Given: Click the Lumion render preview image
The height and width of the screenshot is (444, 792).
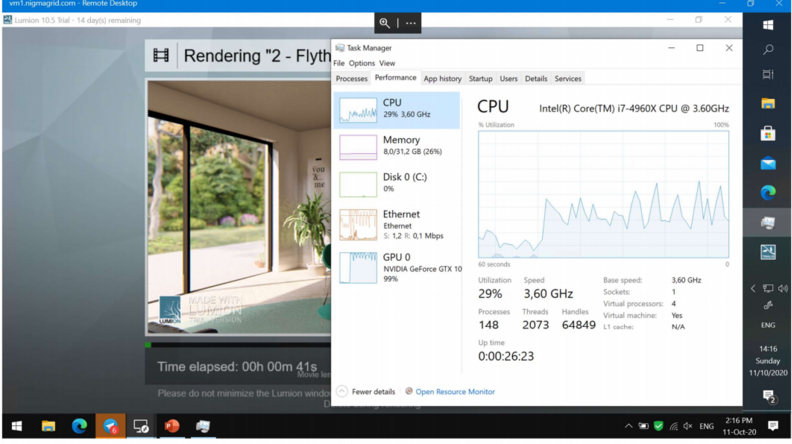Looking at the screenshot, I should [239, 207].
